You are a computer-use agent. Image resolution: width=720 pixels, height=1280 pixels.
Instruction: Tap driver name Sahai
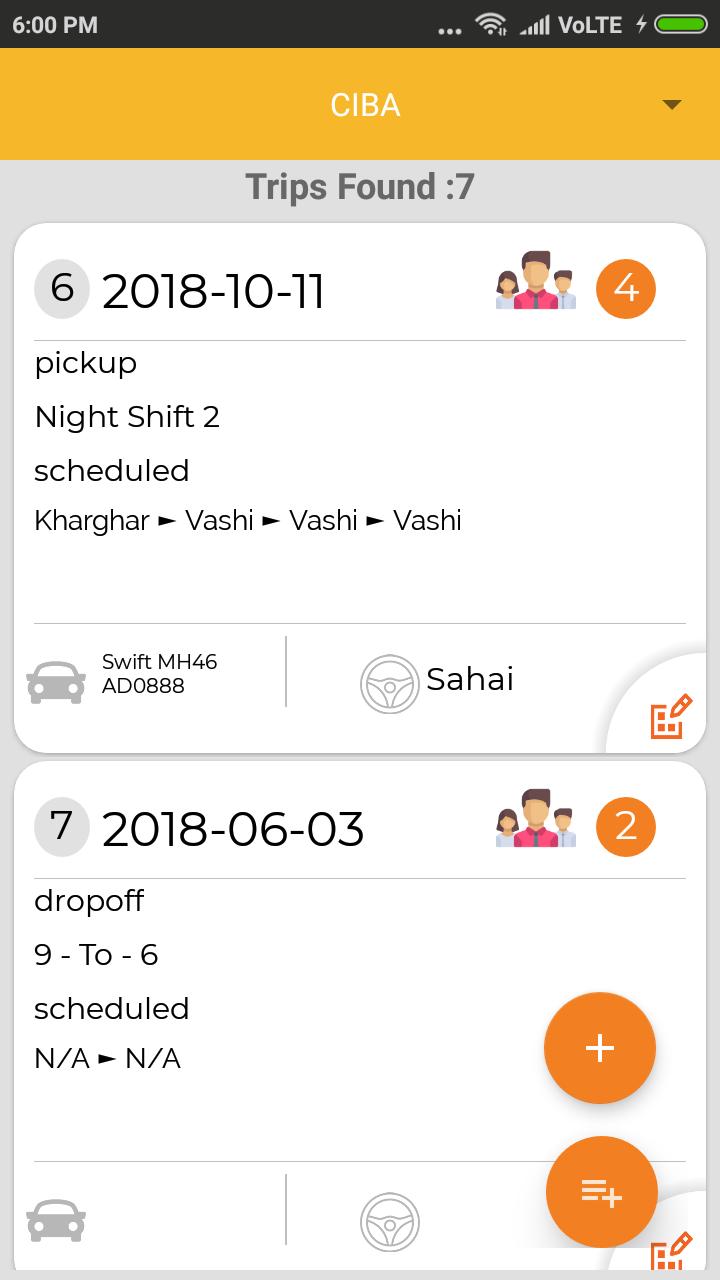pyautogui.click(x=470, y=679)
